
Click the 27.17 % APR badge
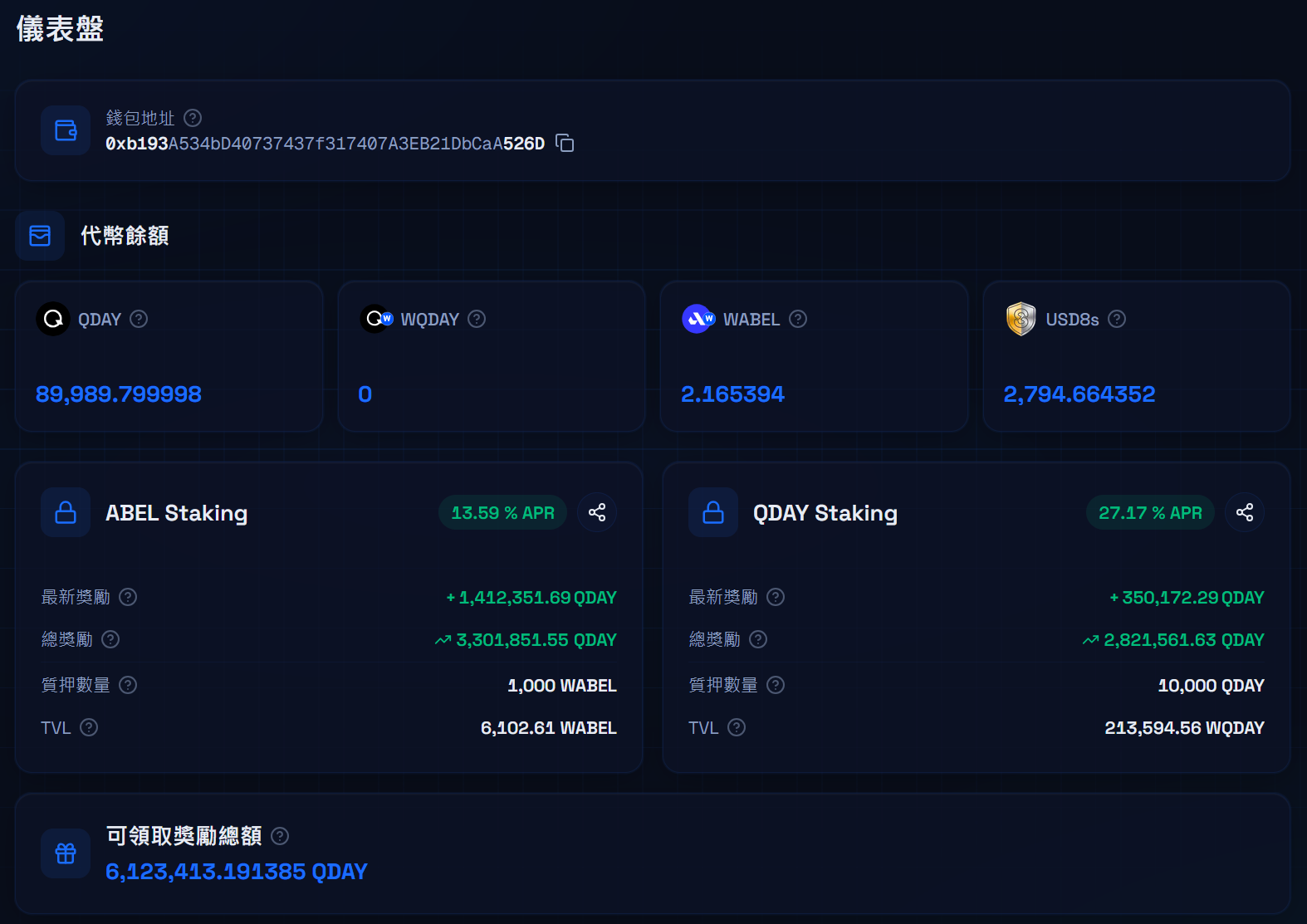(1150, 513)
